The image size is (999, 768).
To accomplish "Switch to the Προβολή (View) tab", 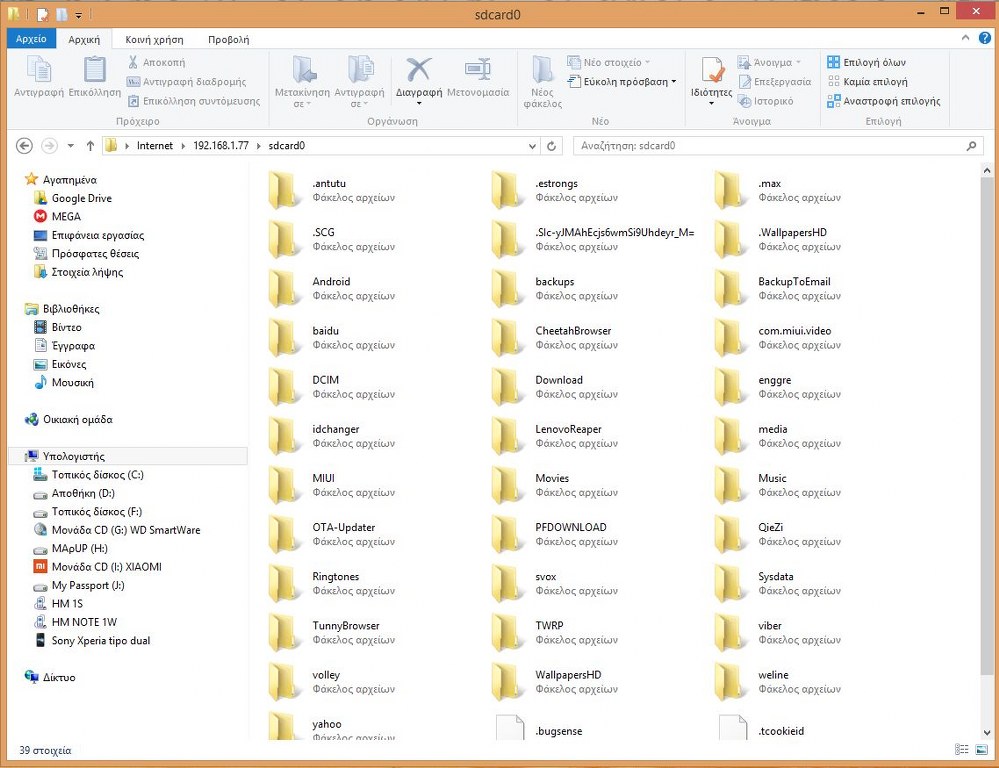I will click(x=228, y=39).
